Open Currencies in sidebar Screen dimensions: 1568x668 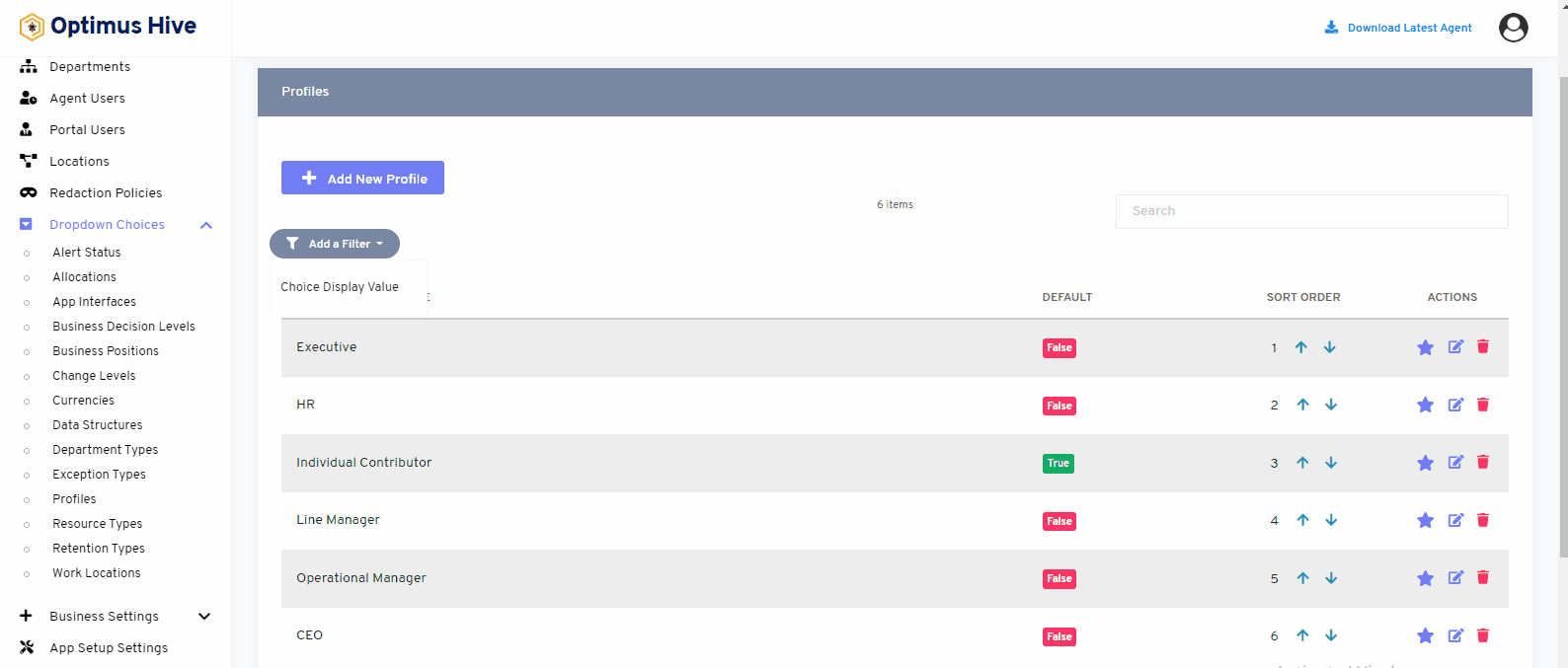(83, 401)
